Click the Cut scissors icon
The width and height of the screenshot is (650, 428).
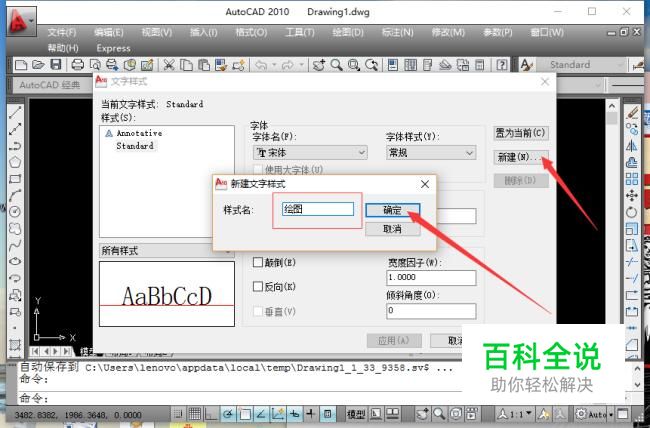(x=168, y=65)
